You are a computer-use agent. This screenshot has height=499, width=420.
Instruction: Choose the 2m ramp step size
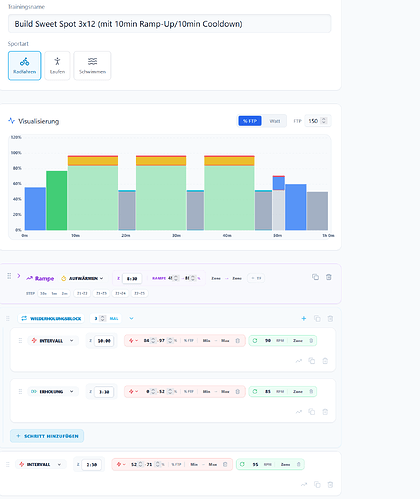click(64, 293)
